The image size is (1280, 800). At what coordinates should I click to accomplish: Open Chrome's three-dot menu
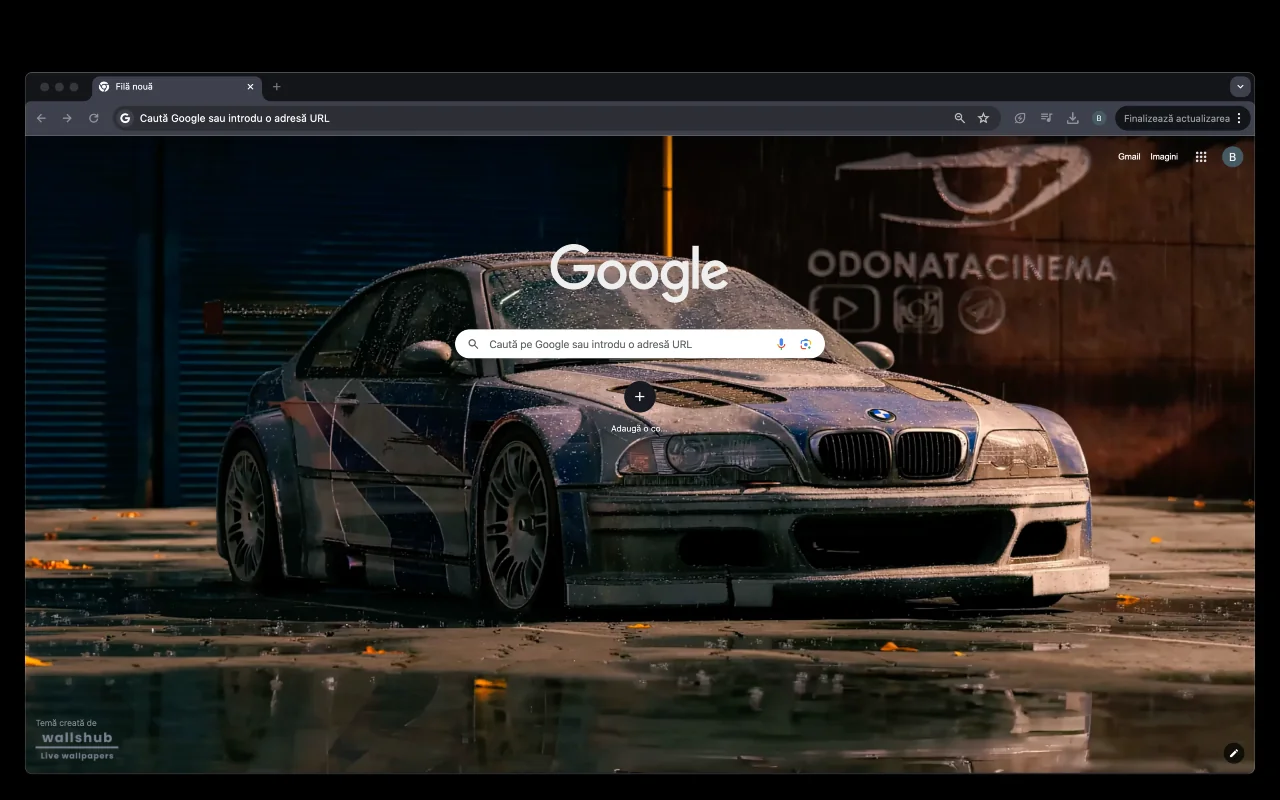click(1239, 118)
